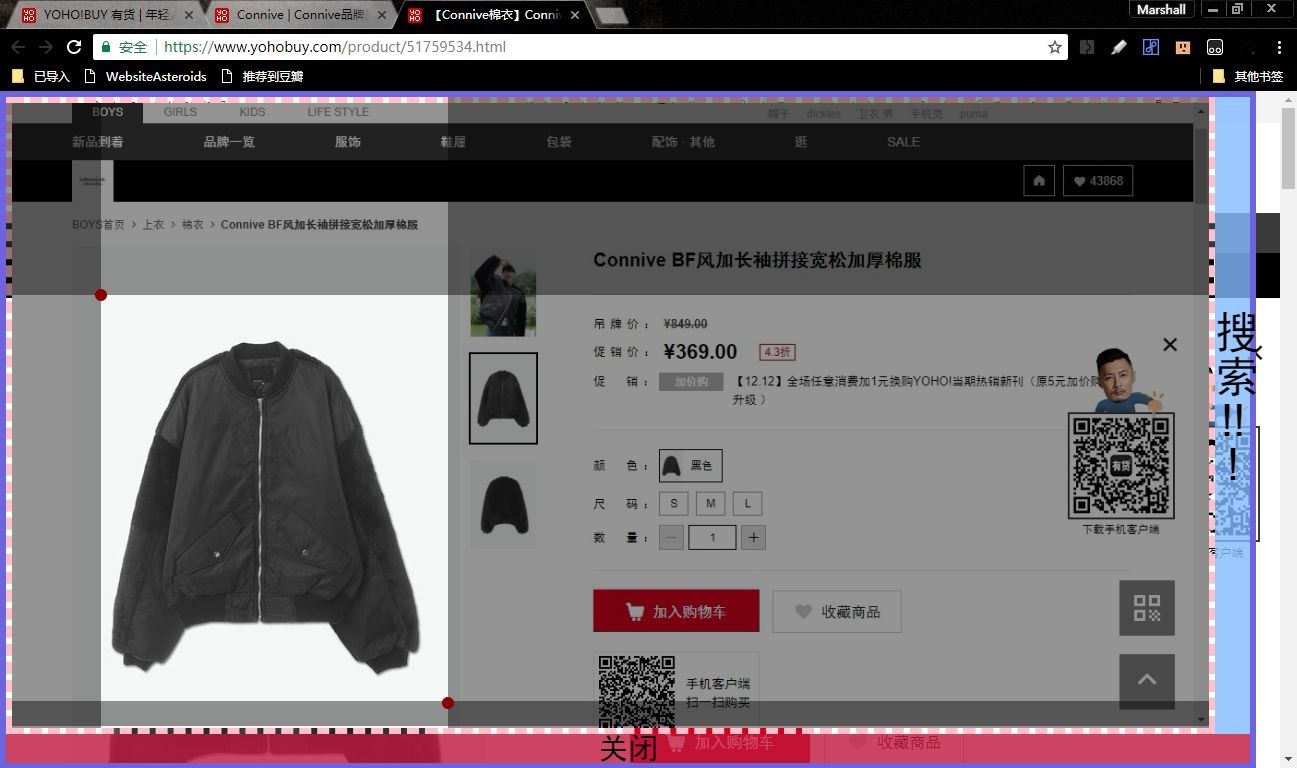The height and width of the screenshot is (768, 1297).
Task: Decrease quantity with the minus button
Action: coord(672,537)
